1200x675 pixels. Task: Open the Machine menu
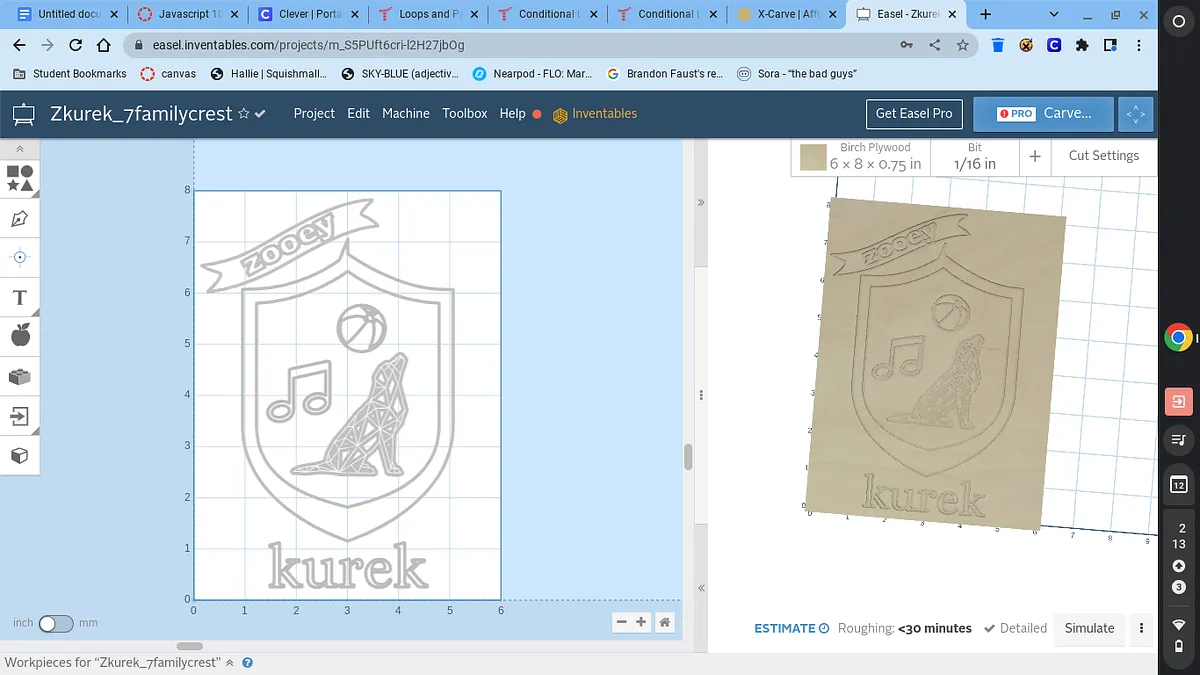[x=406, y=114]
